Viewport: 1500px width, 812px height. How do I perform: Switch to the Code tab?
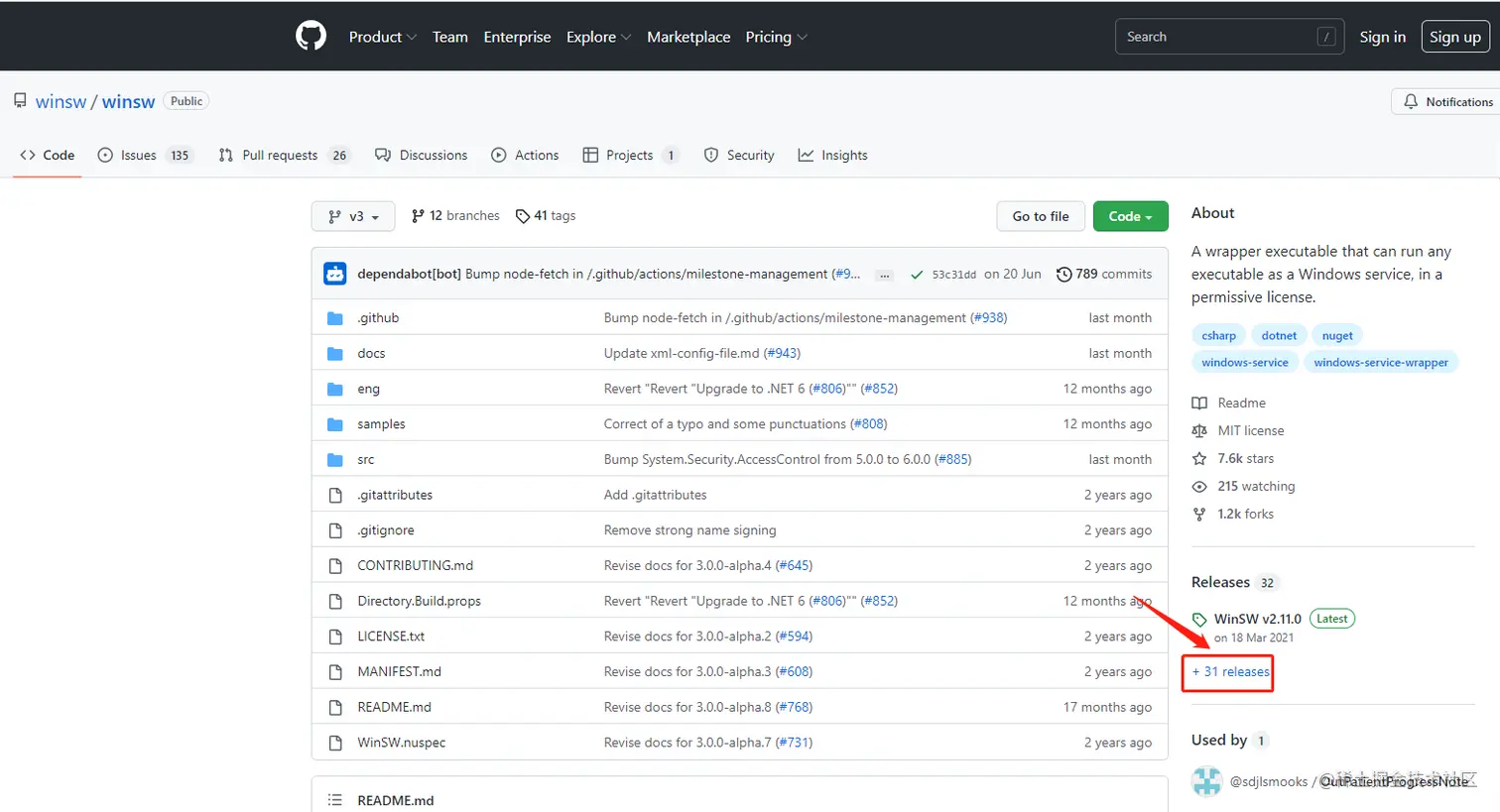point(47,155)
